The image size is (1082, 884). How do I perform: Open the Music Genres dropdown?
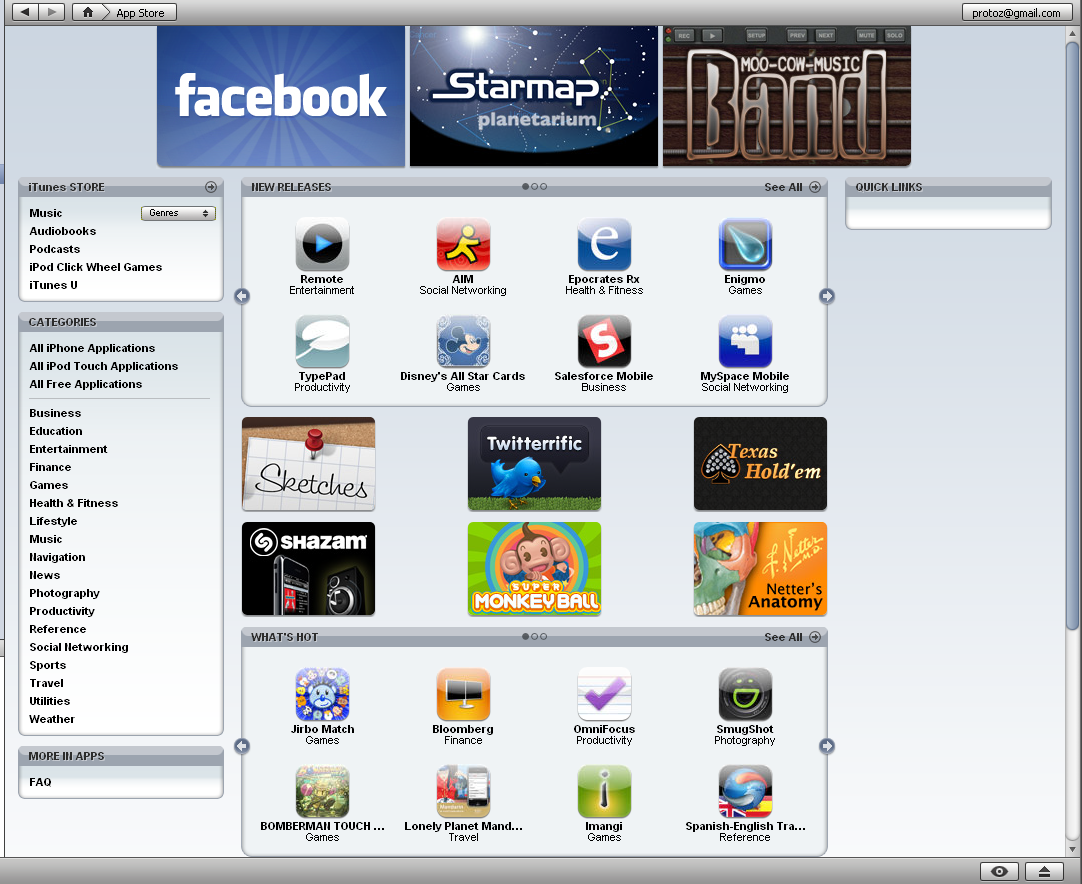pos(178,213)
